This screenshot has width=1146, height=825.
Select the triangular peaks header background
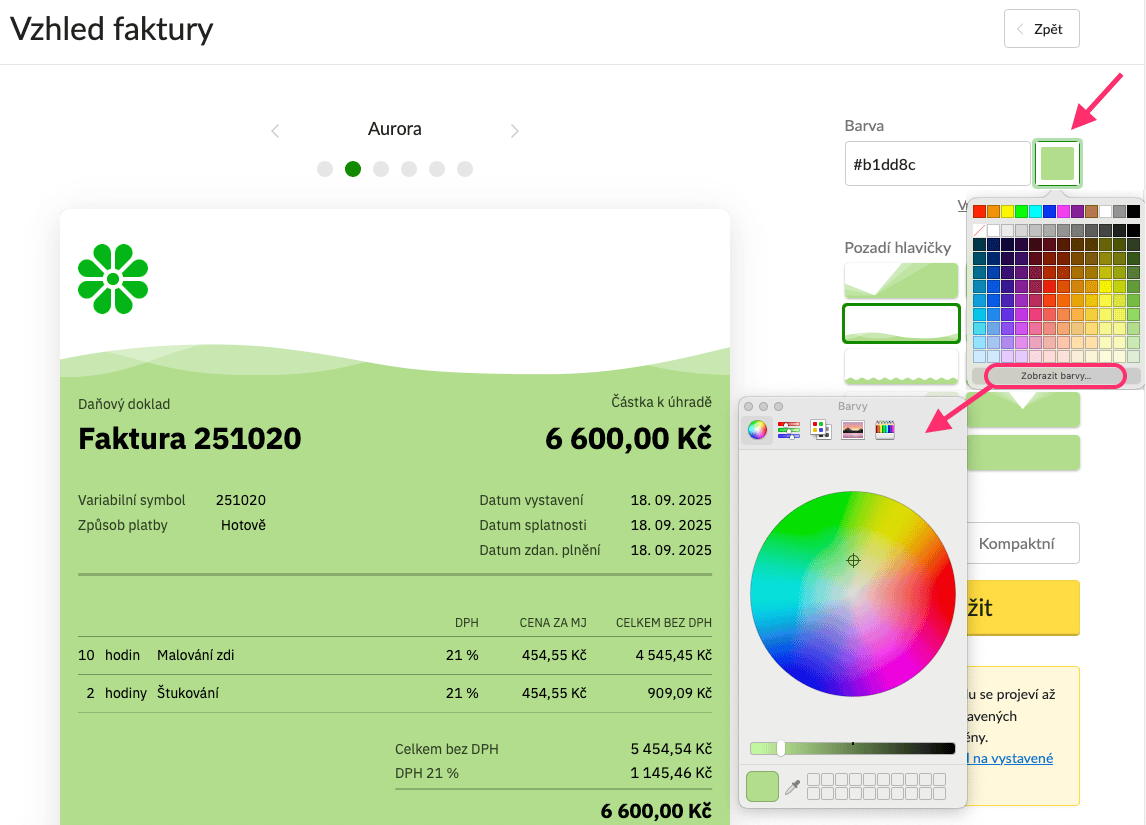pos(901,281)
